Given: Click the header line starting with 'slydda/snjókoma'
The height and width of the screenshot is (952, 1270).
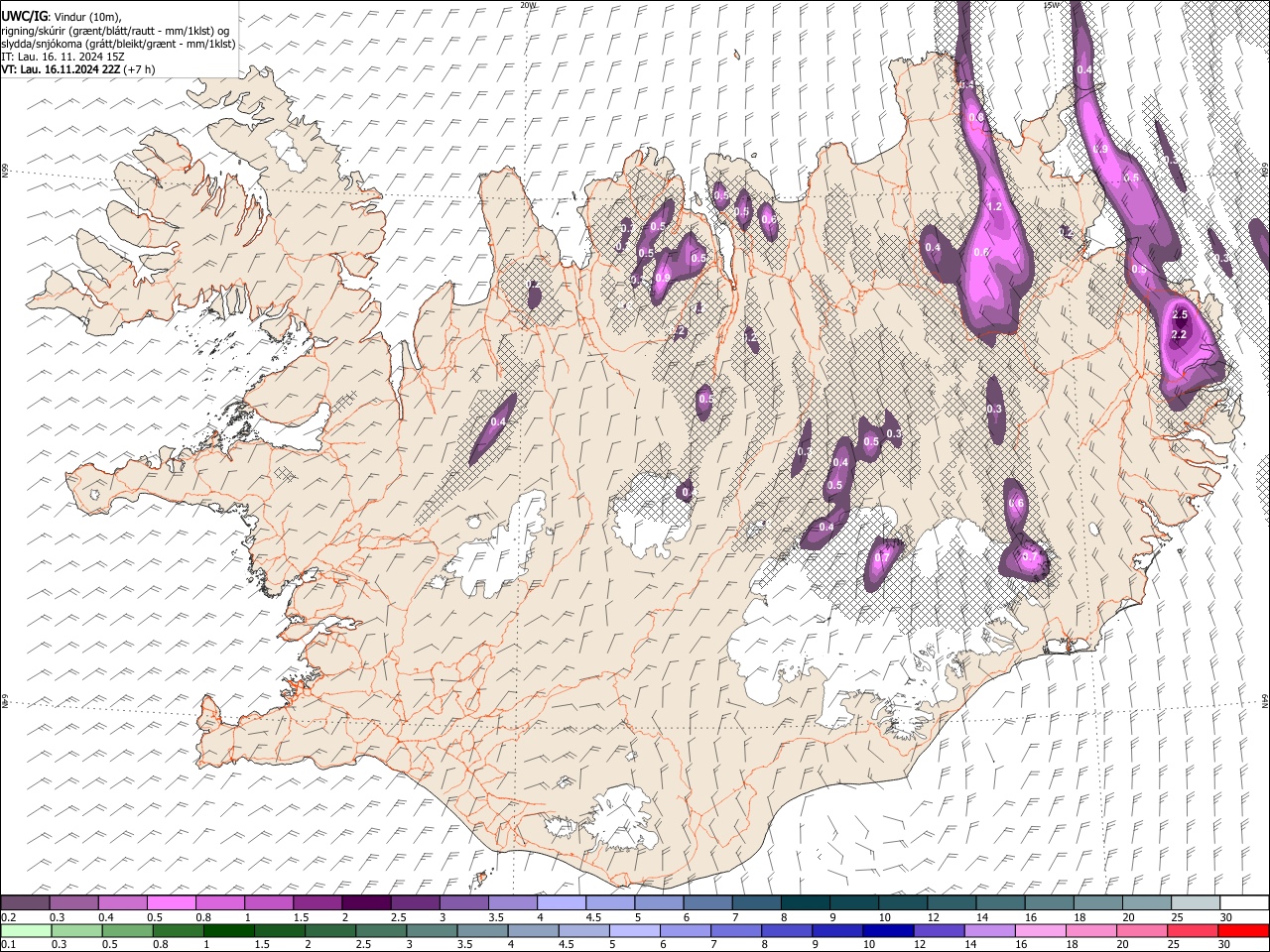Looking at the screenshot, I should pos(118,44).
